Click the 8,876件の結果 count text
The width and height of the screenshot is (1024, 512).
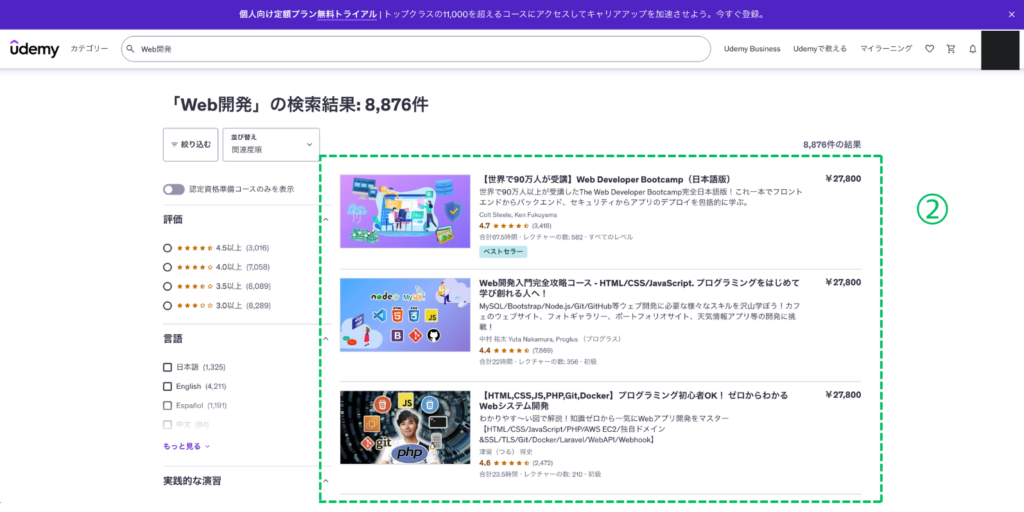click(x=832, y=144)
